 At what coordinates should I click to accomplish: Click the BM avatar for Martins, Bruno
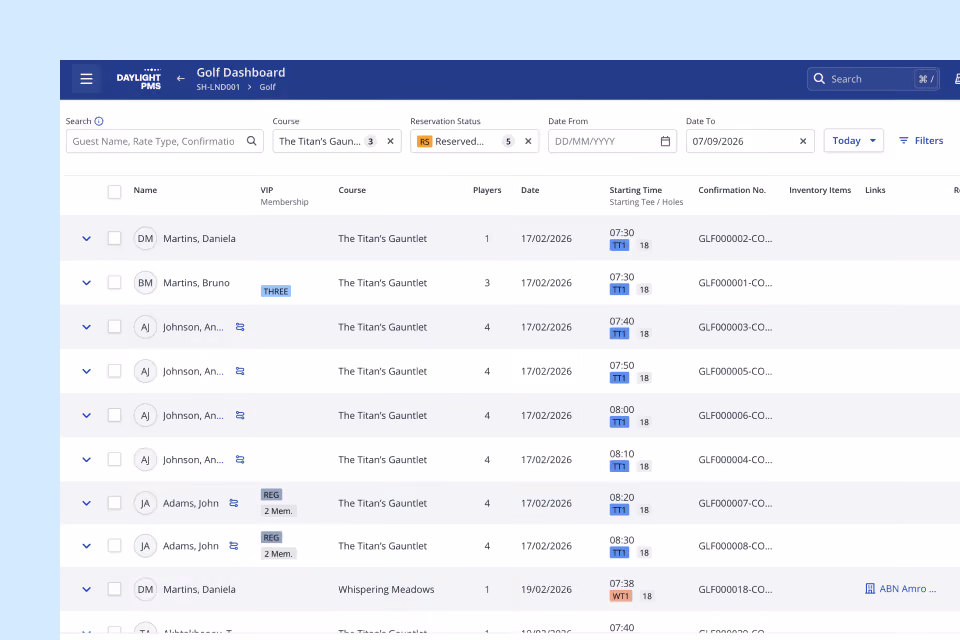(x=145, y=283)
